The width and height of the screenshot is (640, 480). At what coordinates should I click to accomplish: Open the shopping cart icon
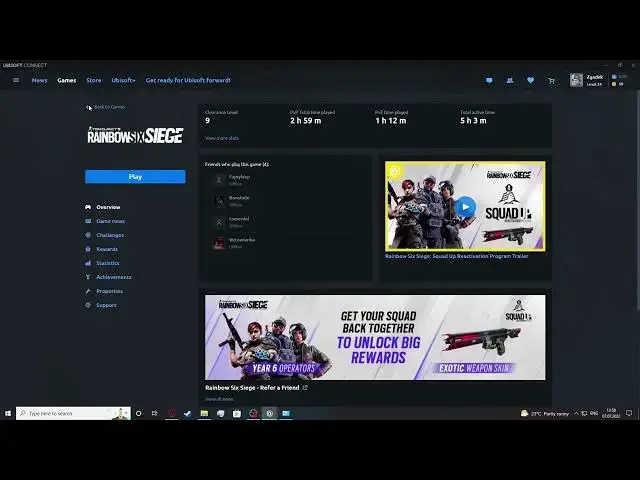551,80
